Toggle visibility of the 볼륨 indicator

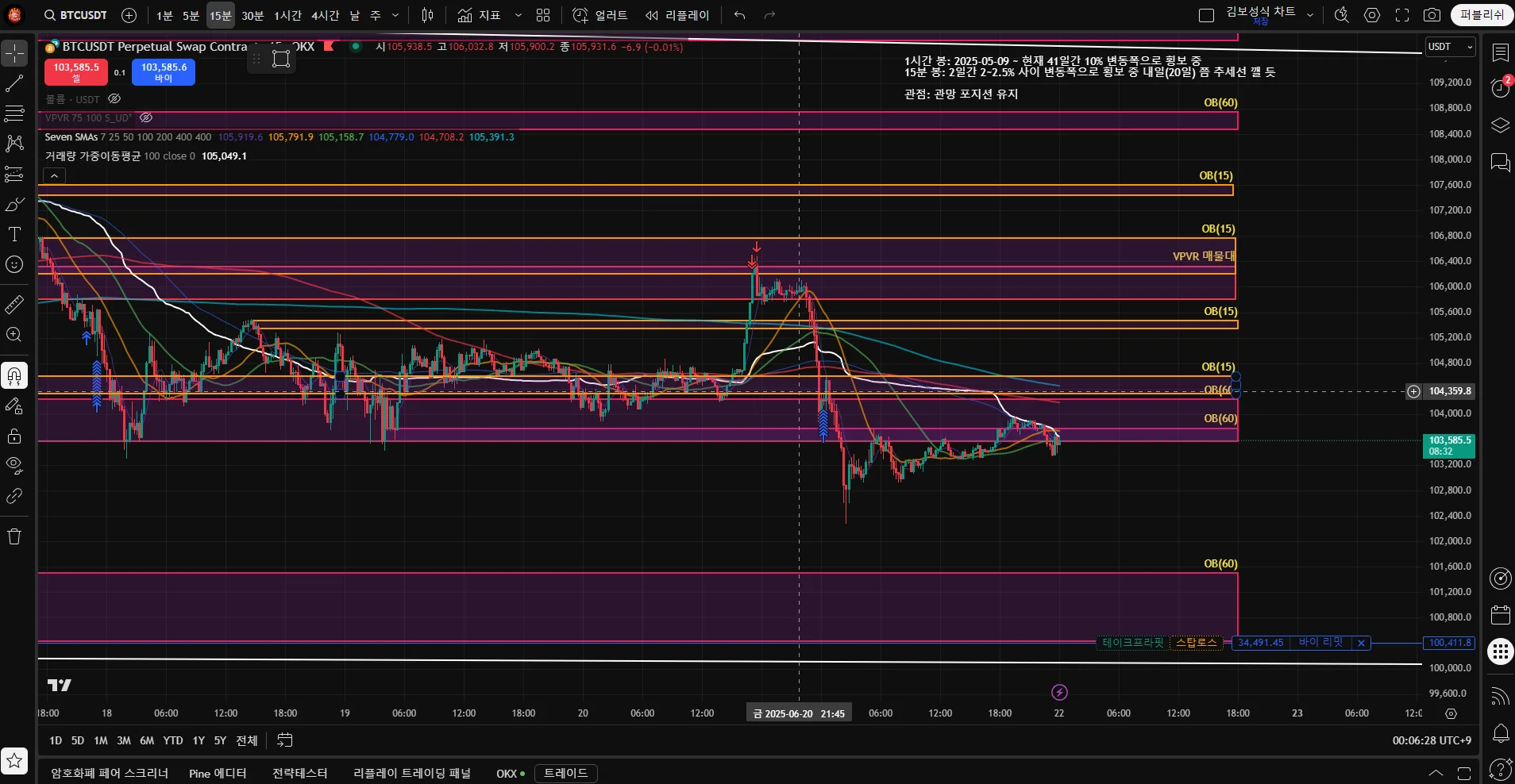114,99
